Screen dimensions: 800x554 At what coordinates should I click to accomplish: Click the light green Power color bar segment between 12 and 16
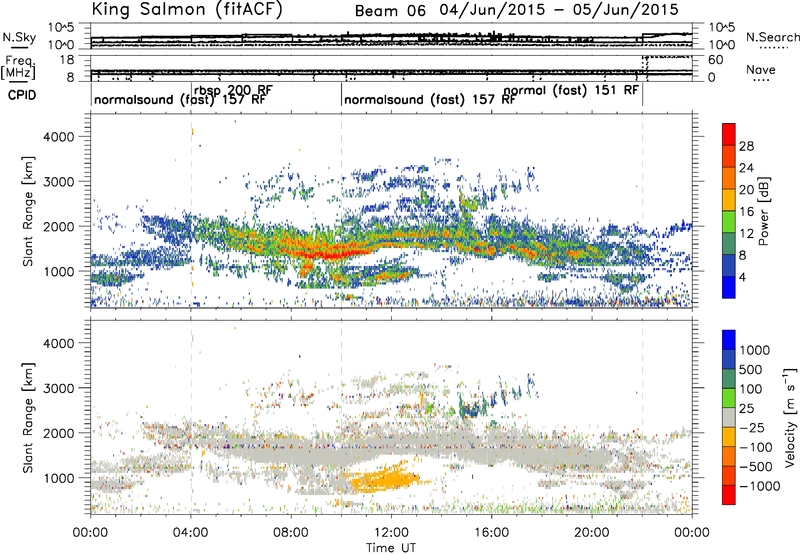[x=729, y=222]
